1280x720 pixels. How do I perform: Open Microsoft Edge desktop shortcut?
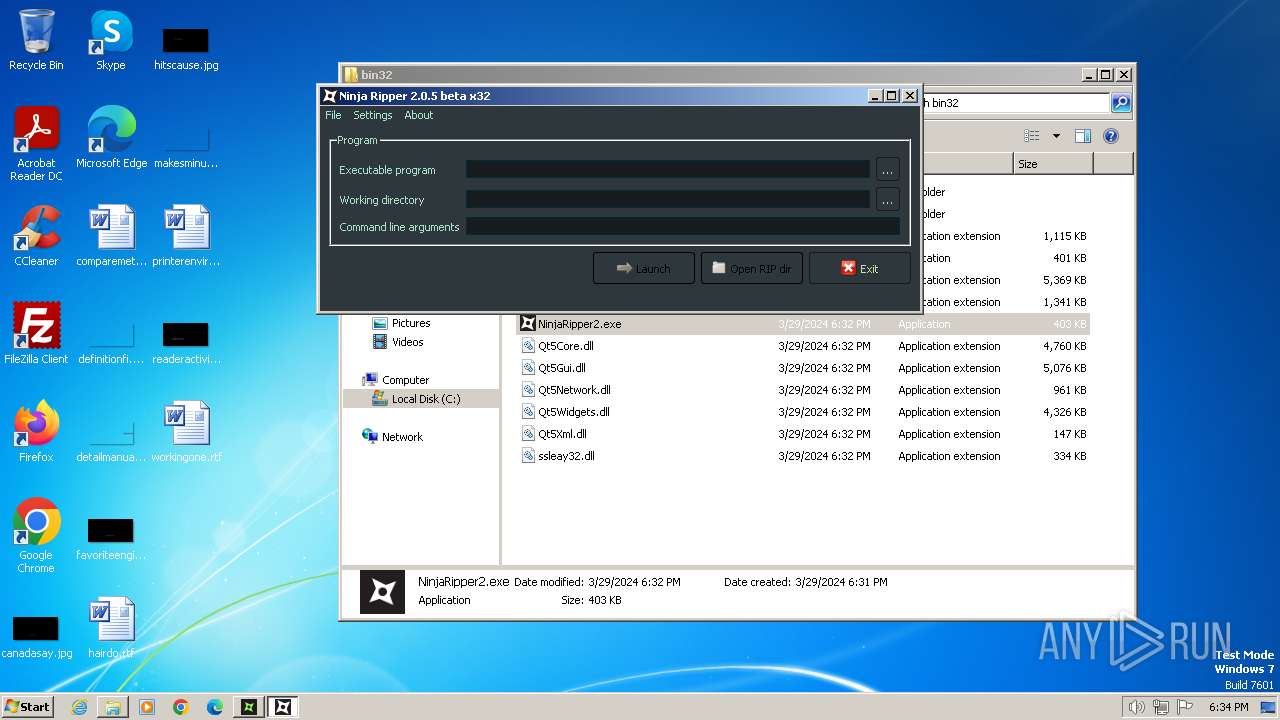pos(111,138)
